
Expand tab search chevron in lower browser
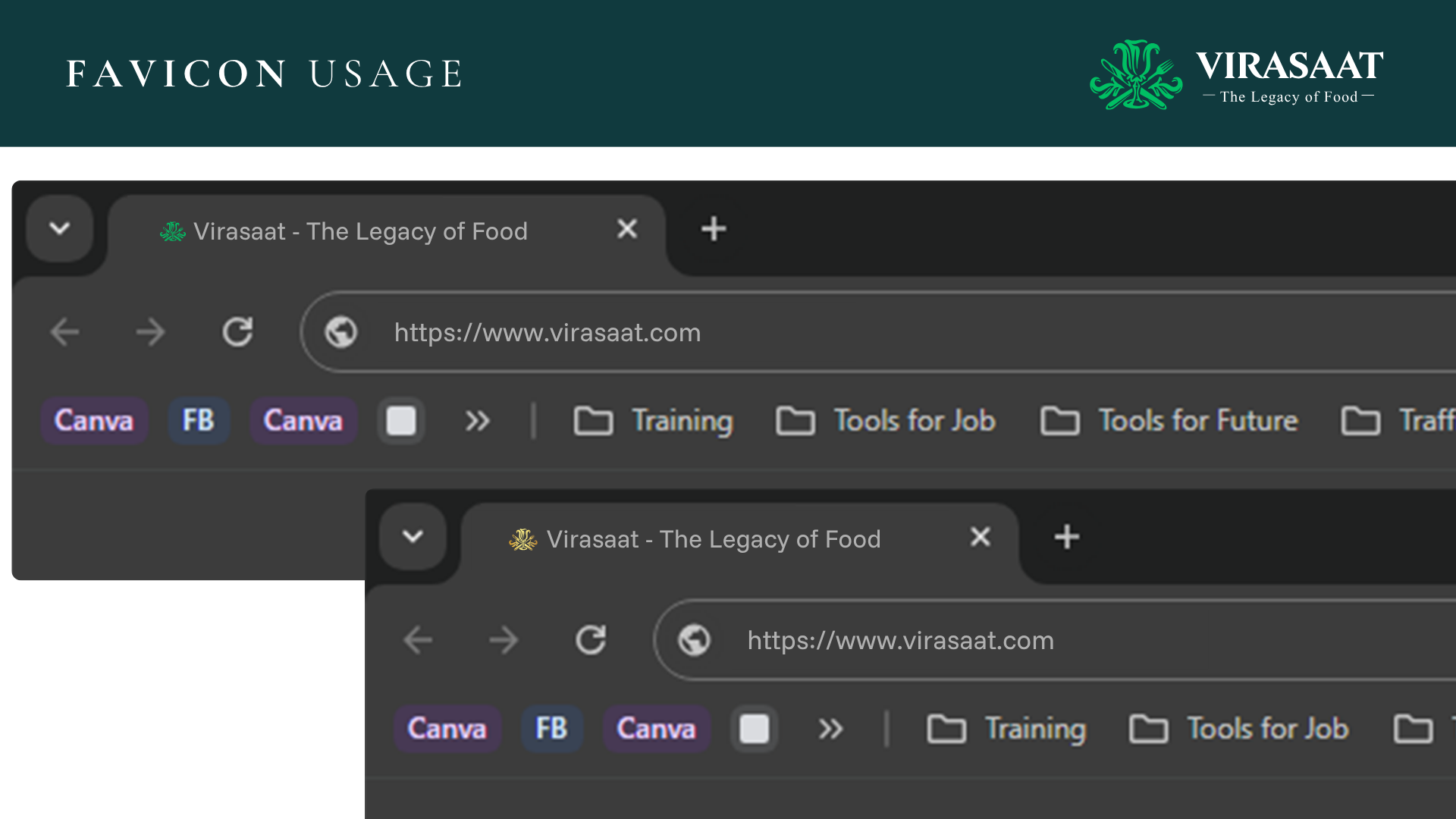[413, 537]
